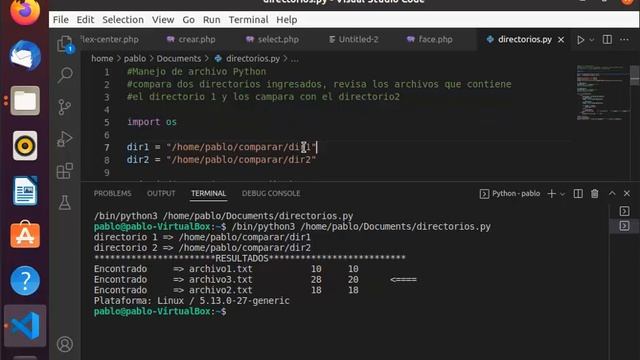Click line number 7 in the gutter
This screenshot has width=640, height=360.
click(x=107, y=147)
